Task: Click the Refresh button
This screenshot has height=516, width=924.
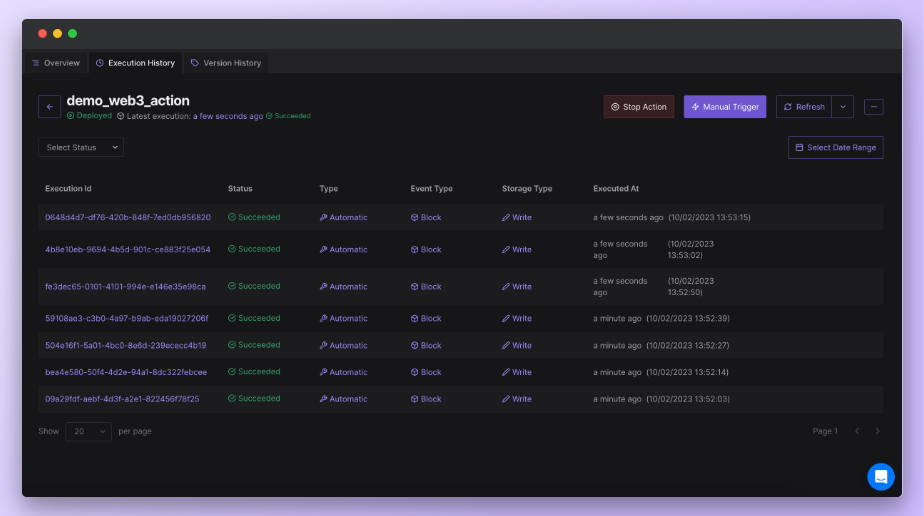Action: 804,107
